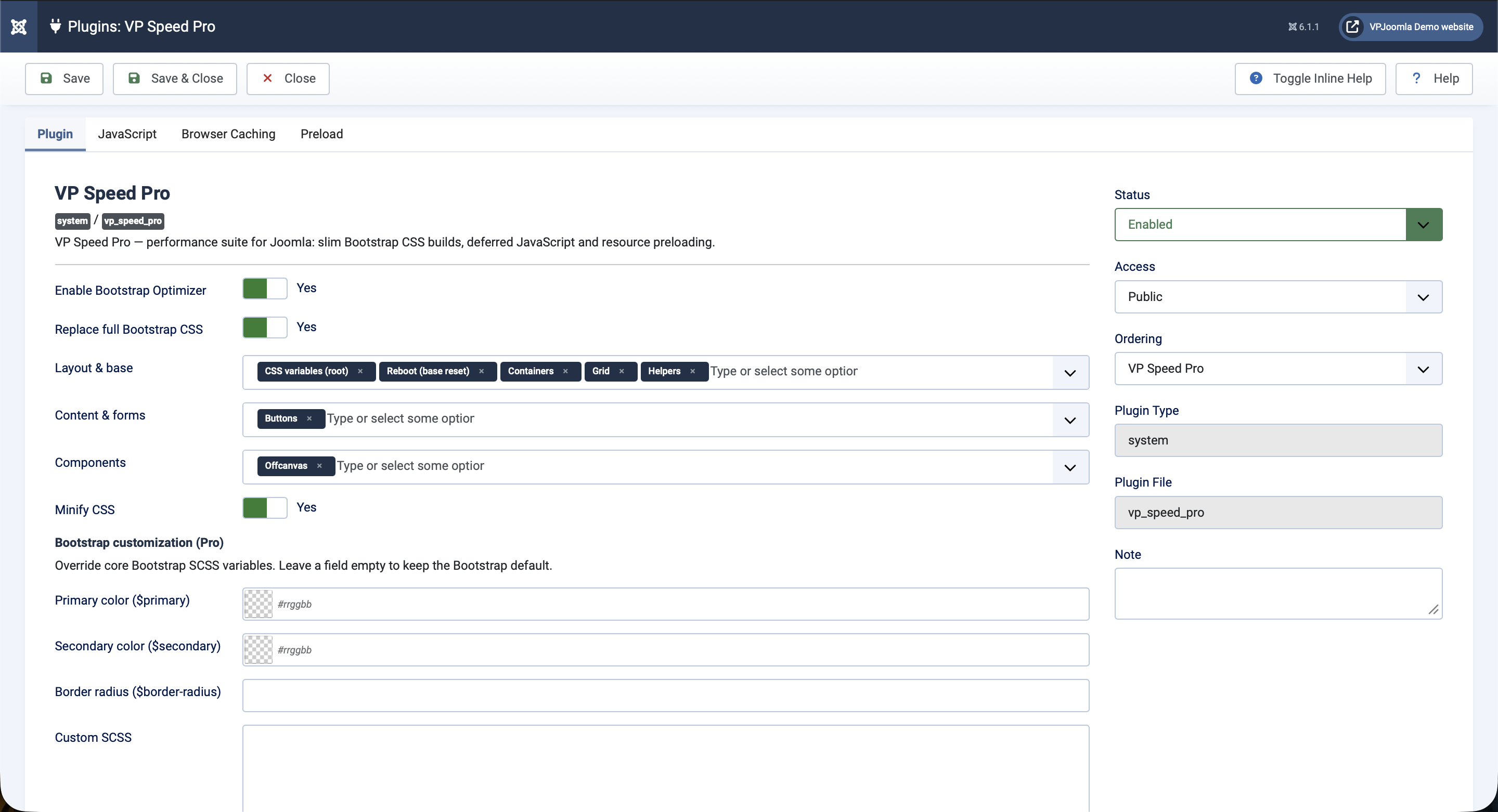Screen dimensions: 1498x812
Task: Open the Preload tab
Action: pyautogui.click(x=321, y=134)
